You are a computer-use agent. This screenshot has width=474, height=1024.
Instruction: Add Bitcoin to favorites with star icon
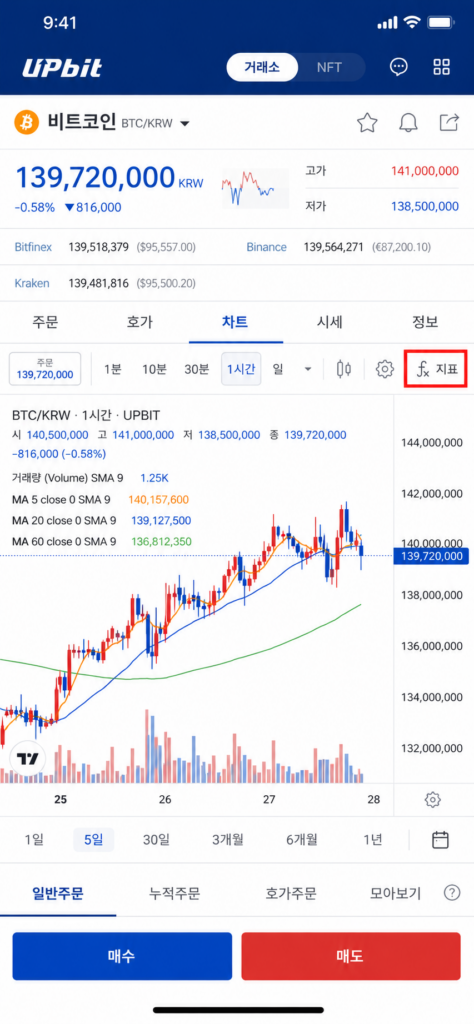click(368, 122)
